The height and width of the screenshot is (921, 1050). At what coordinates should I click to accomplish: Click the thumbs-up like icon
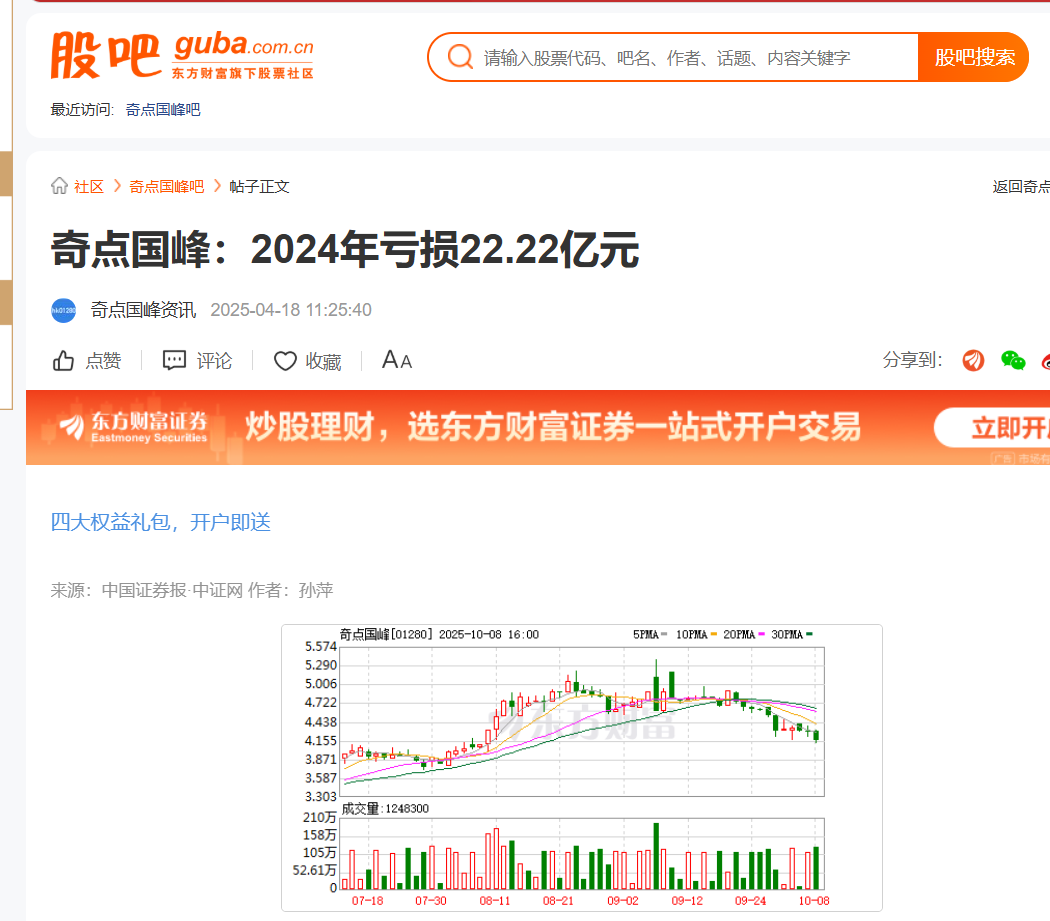point(64,361)
